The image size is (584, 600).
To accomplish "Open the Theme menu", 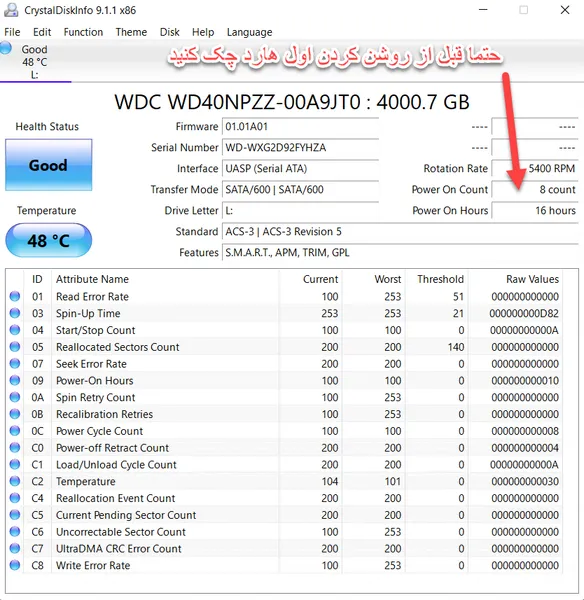I will coord(131,32).
